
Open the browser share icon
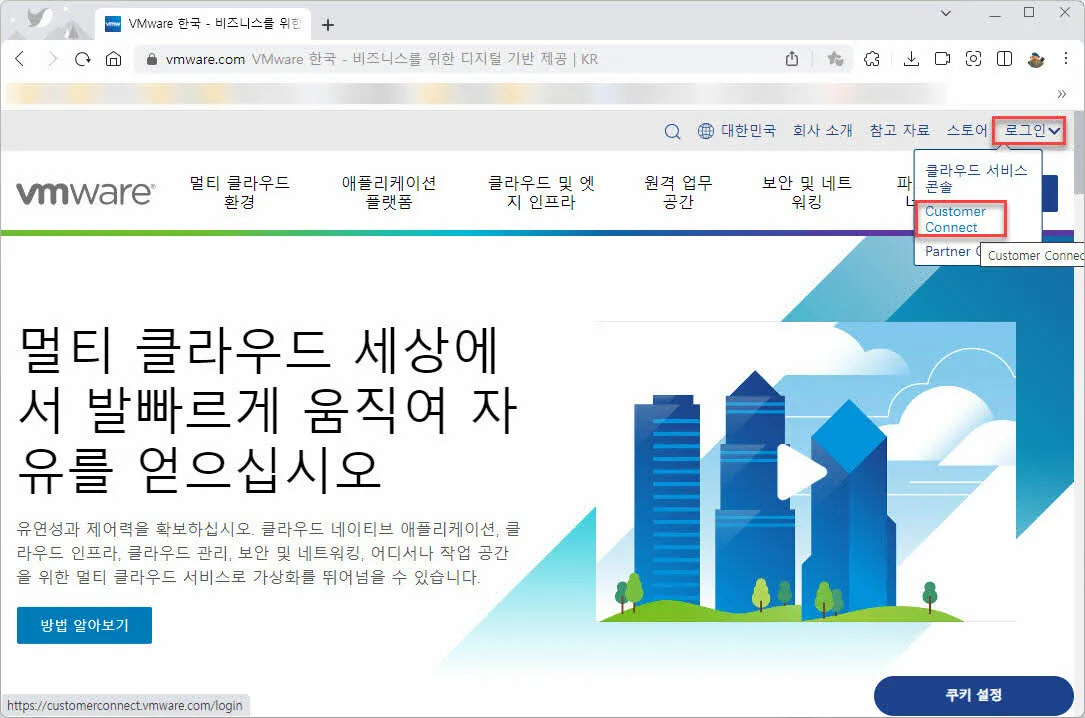791,59
